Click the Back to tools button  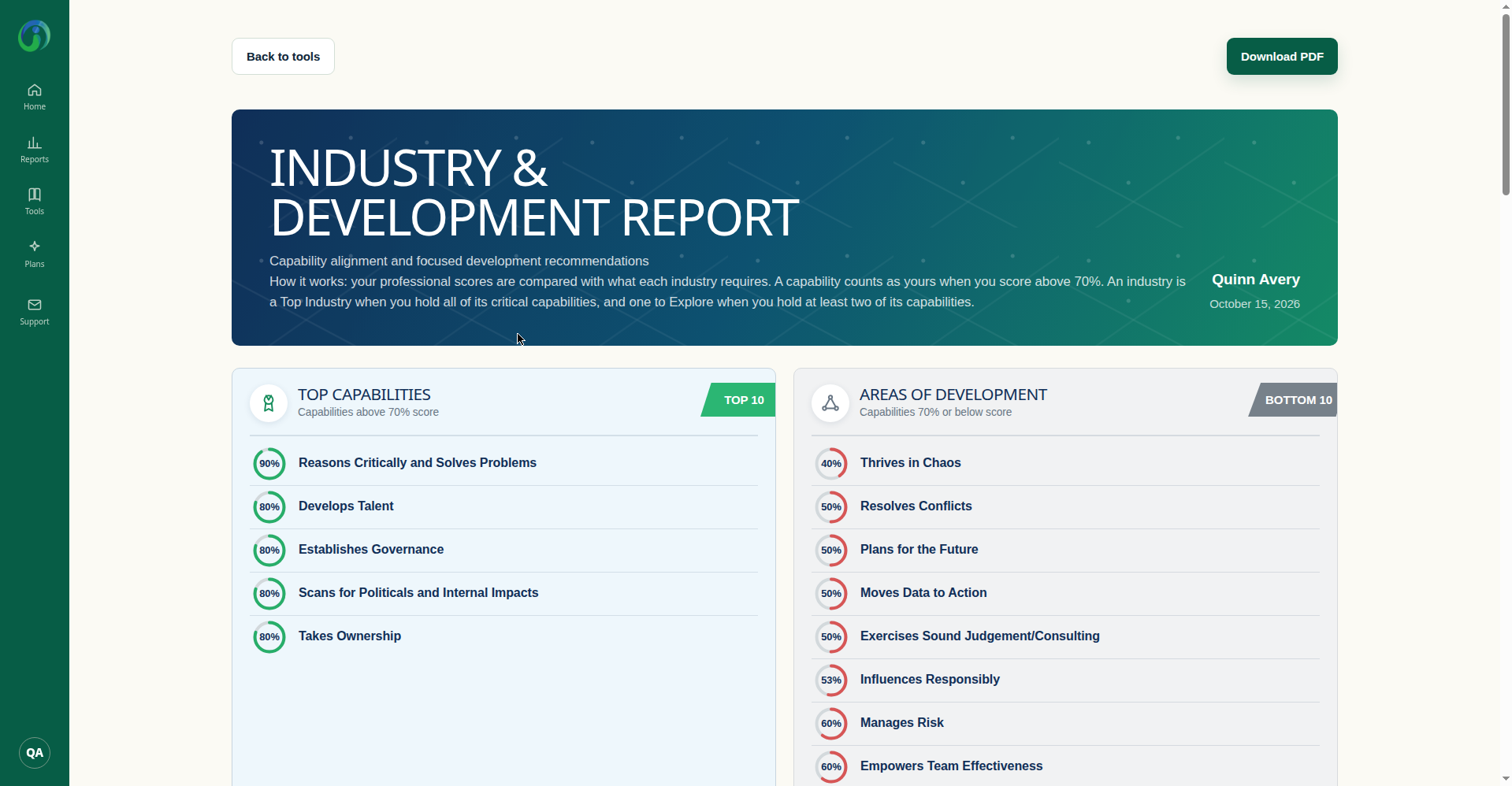[x=283, y=57]
